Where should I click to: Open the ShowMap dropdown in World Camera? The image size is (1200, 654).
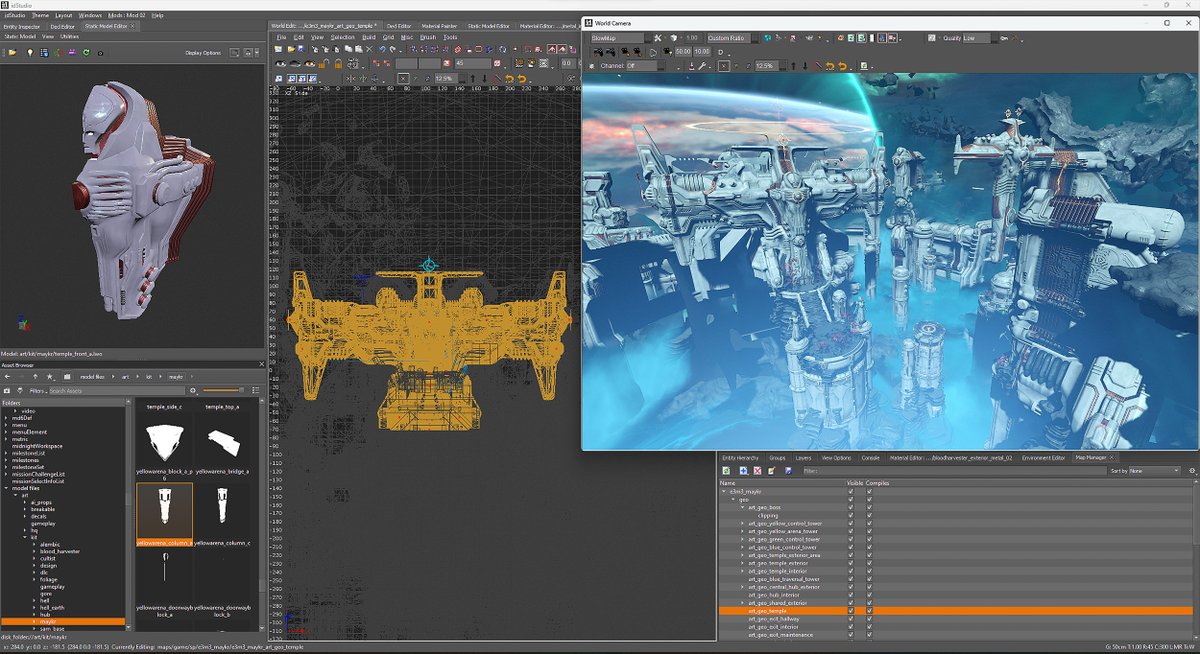(x=621, y=38)
